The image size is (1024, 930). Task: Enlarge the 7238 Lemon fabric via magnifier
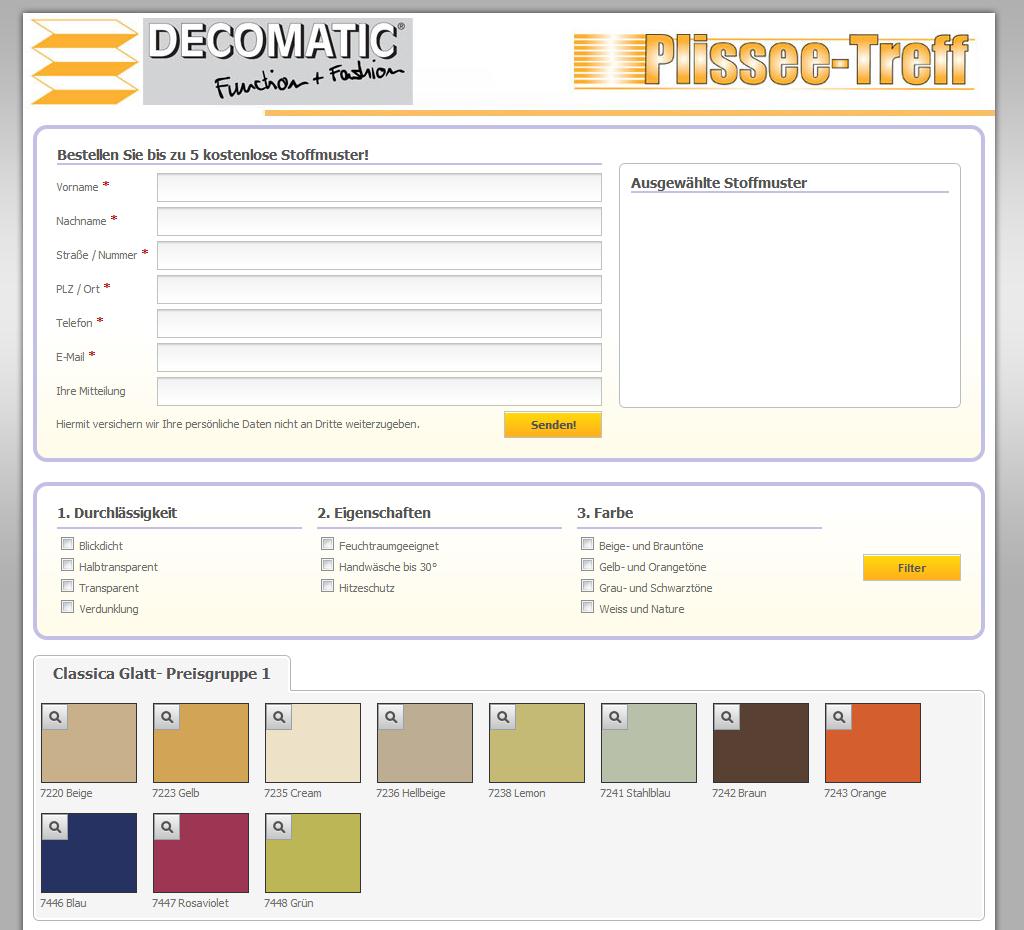click(x=503, y=717)
